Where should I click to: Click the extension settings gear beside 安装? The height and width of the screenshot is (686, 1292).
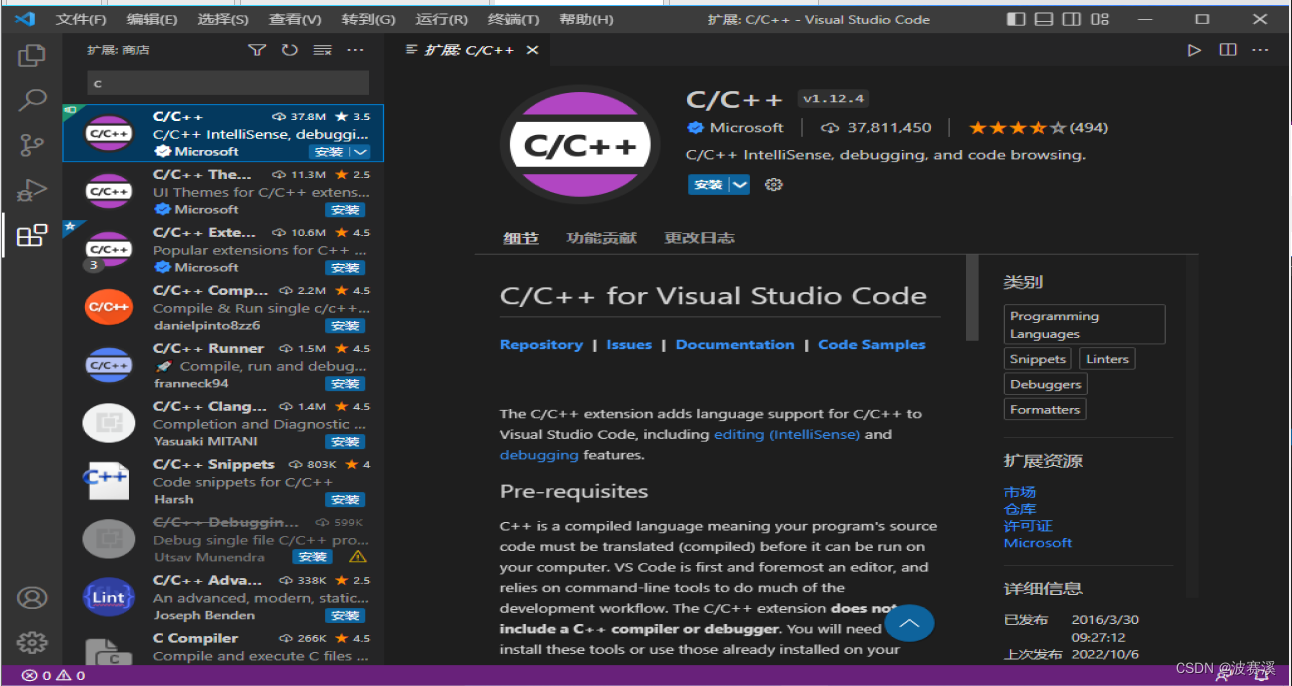pyautogui.click(x=773, y=185)
